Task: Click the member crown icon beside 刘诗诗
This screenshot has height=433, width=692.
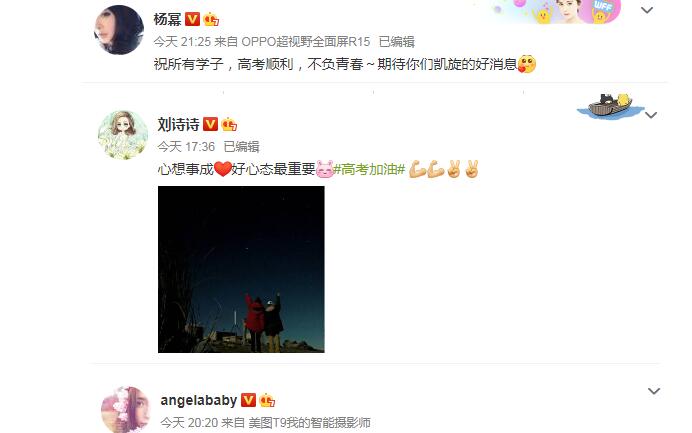Action: [x=229, y=124]
